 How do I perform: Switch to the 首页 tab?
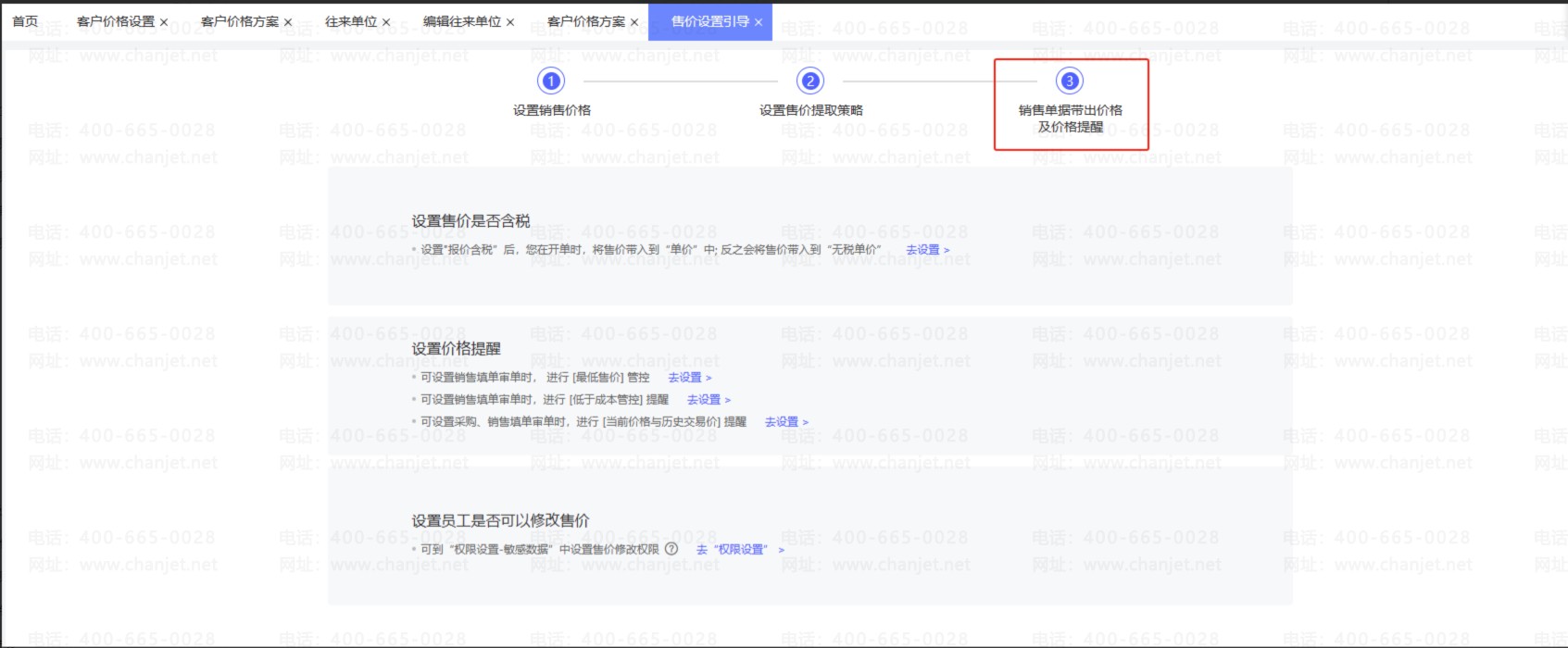pos(25,21)
